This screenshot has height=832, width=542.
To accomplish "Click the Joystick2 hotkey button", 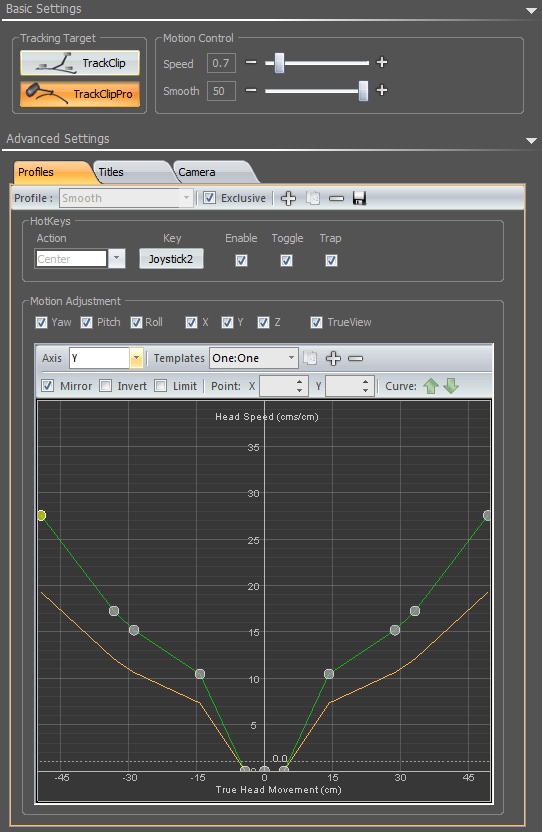I will coord(171,259).
